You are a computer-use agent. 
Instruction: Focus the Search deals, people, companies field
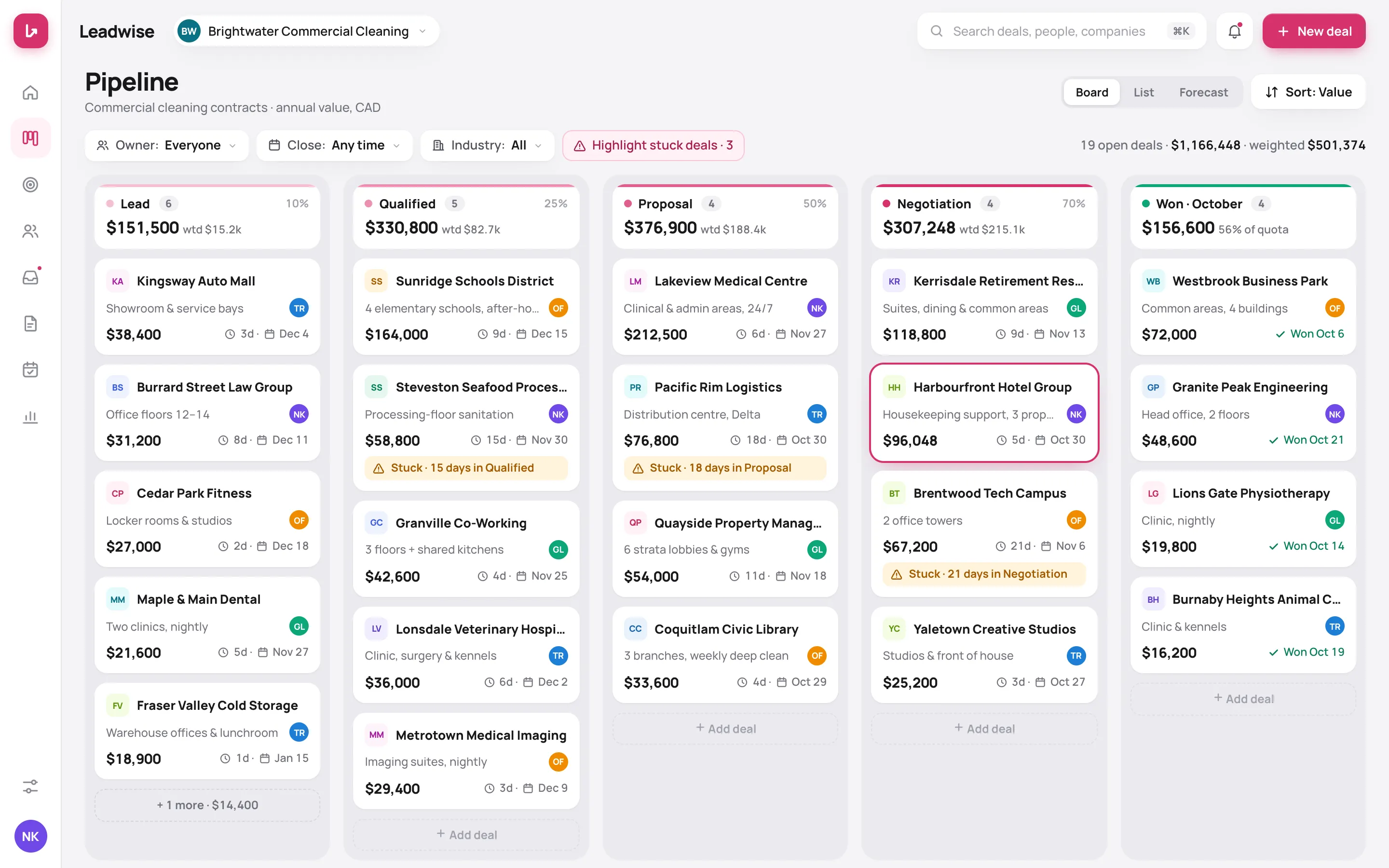[1061, 31]
